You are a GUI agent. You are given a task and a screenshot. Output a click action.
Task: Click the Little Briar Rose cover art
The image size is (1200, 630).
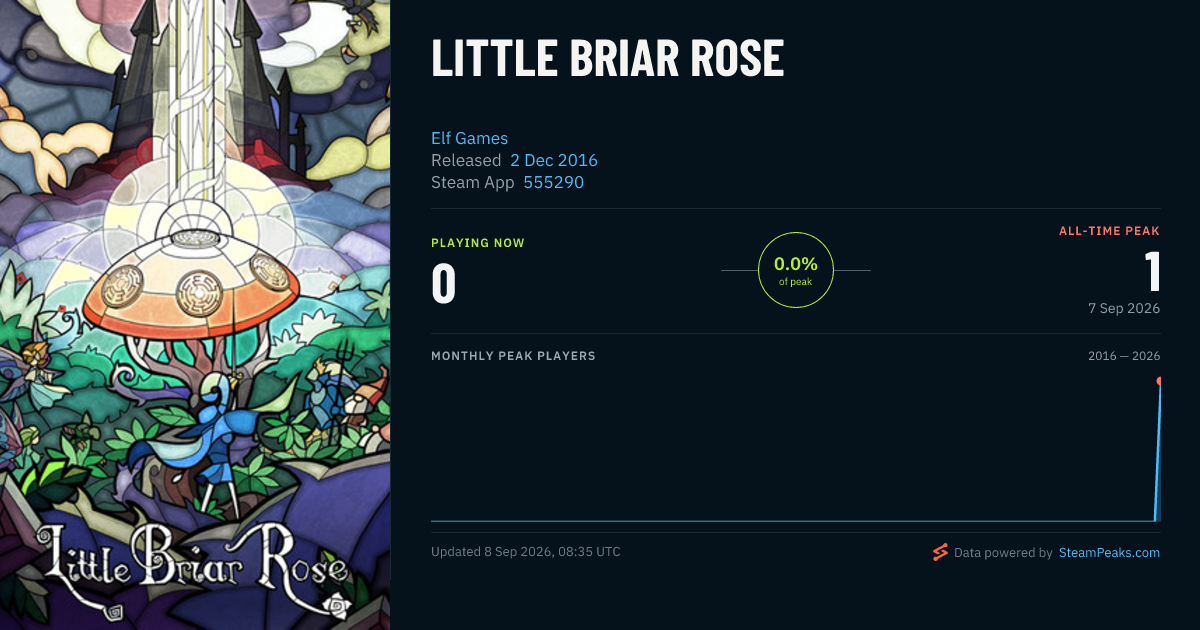click(195, 315)
